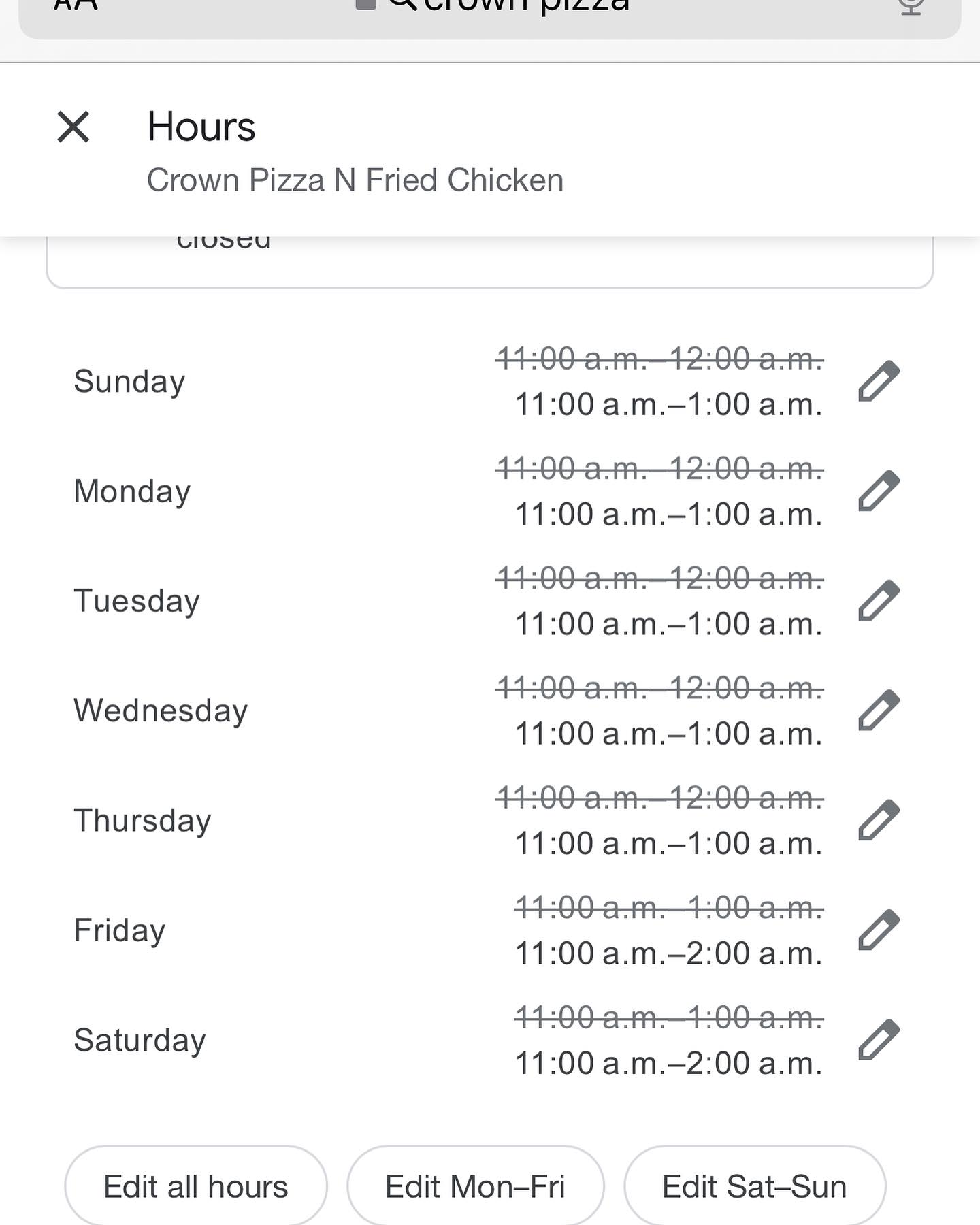Tap the Tuesday edit pencil icon

[x=879, y=600]
